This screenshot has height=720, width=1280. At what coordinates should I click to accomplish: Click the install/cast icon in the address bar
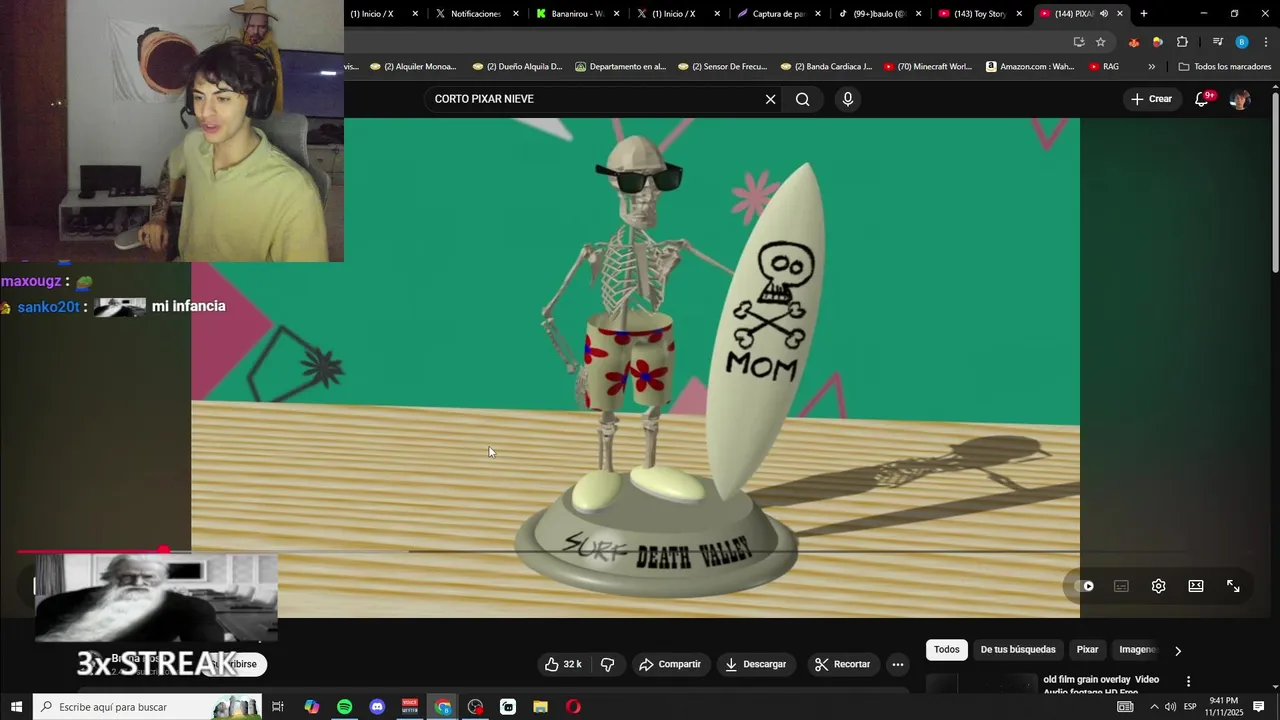(x=1079, y=42)
